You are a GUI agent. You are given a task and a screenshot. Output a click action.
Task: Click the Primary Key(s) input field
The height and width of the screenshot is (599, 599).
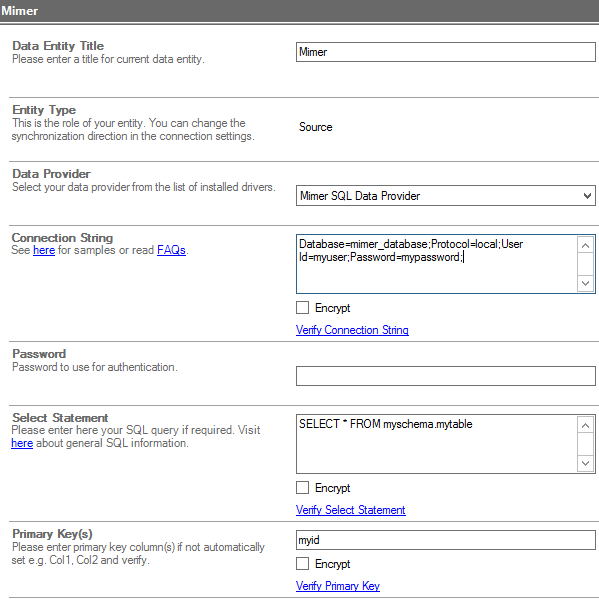click(x=445, y=540)
